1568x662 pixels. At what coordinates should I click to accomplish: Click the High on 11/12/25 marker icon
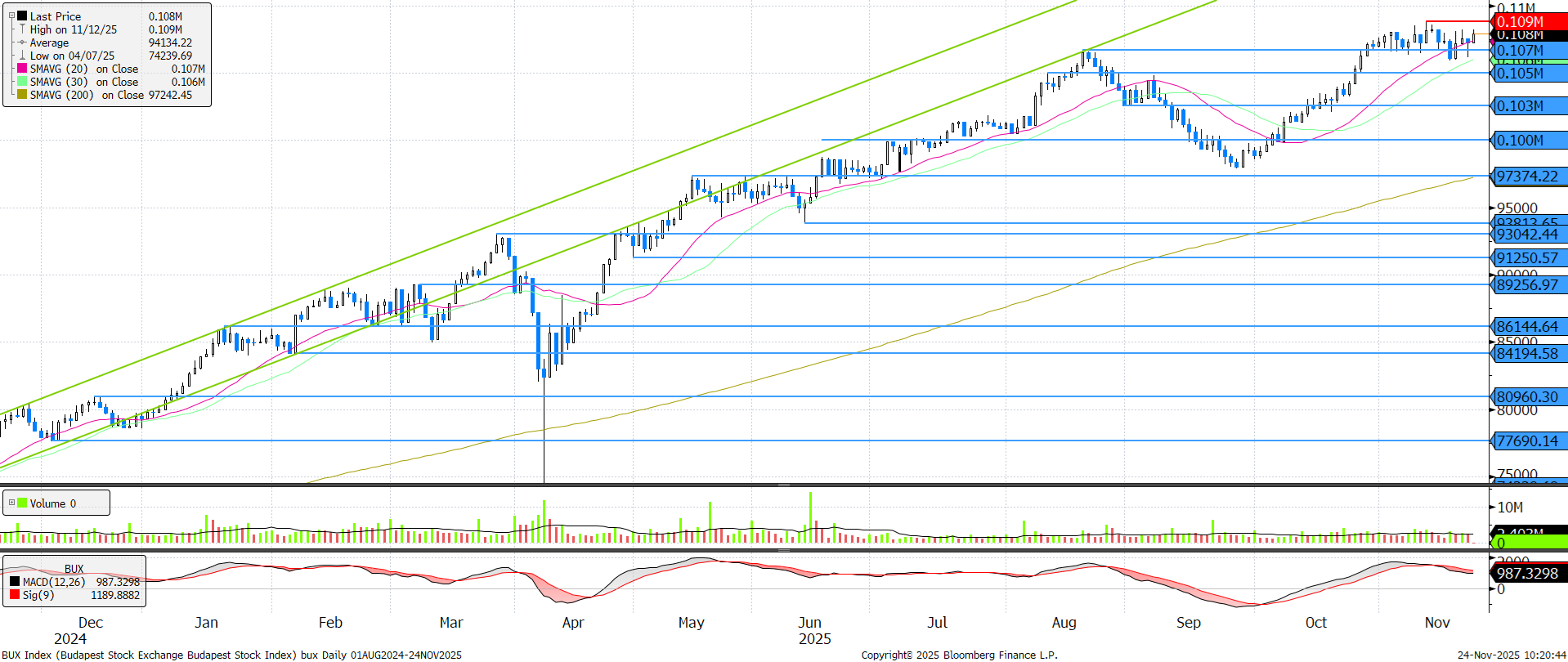(22, 29)
